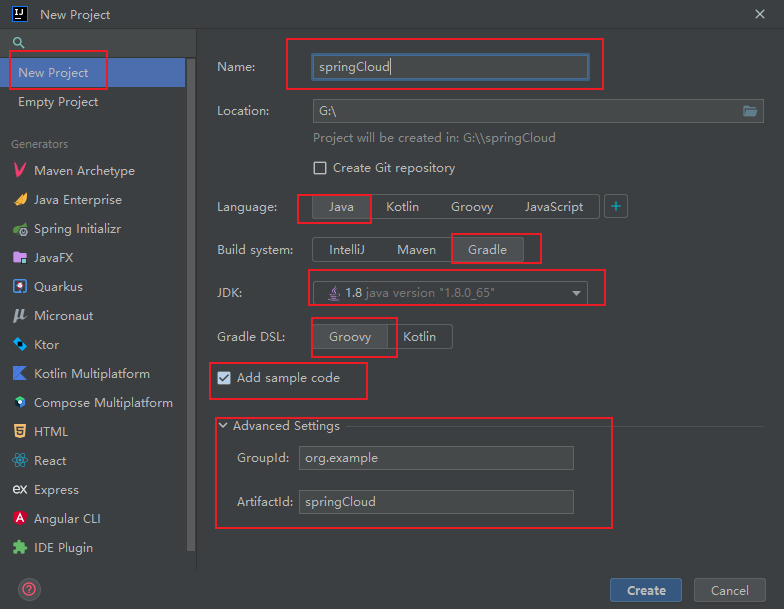The width and height of the screenshot is (784, 609).
Task: Click the IDE Plugin puzzle icon
Action: point(20,548)
